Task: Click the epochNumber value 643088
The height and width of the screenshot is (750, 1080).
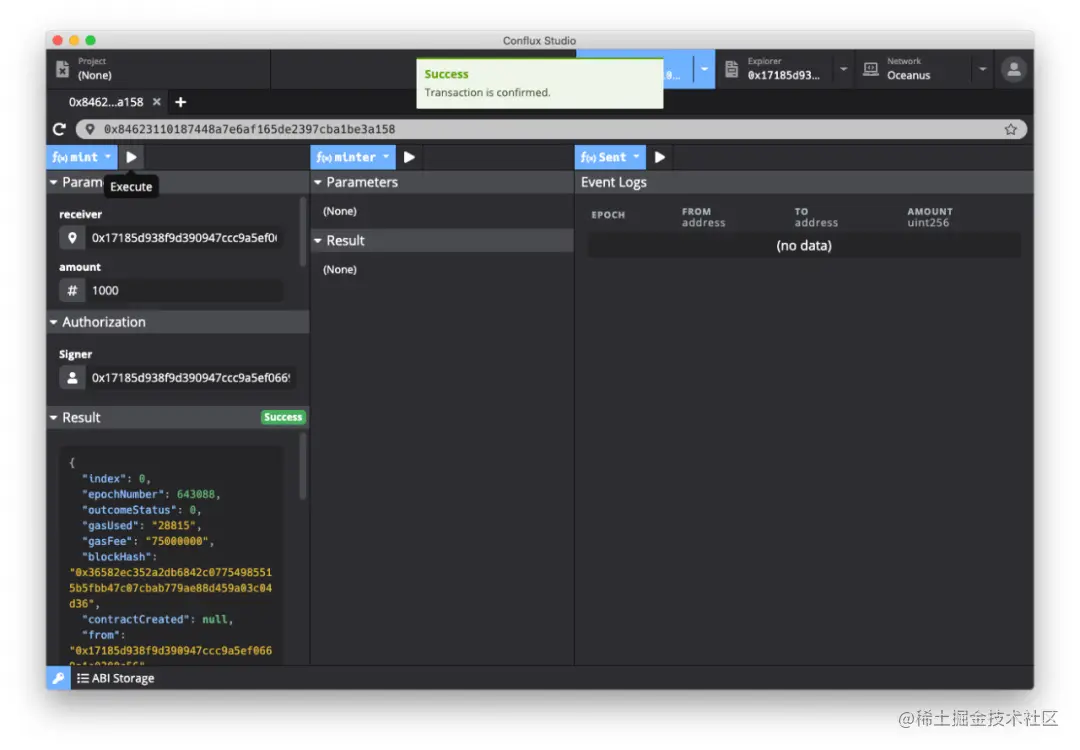Action: [196, 494]
